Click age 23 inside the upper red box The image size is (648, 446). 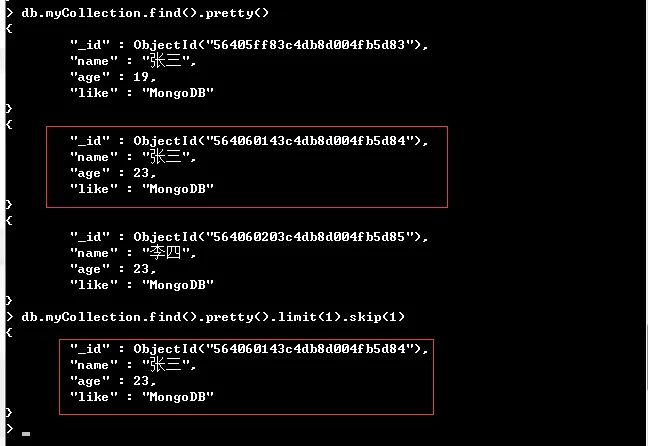[x=141, y=173]
